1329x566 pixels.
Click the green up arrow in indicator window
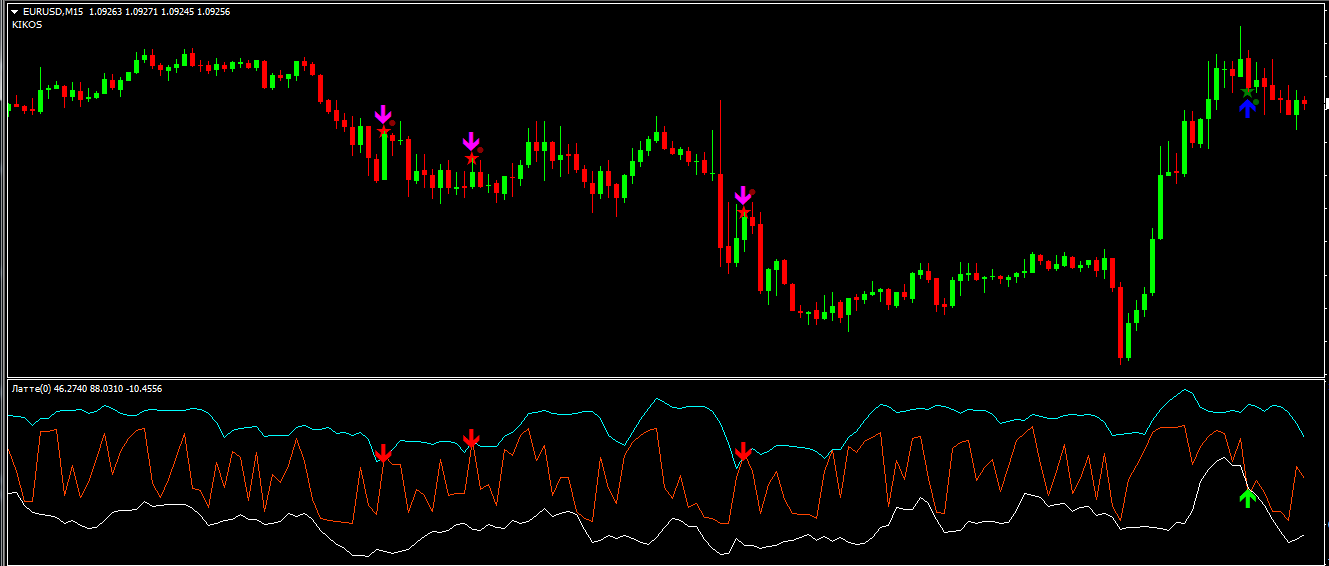pos(1246,497)
